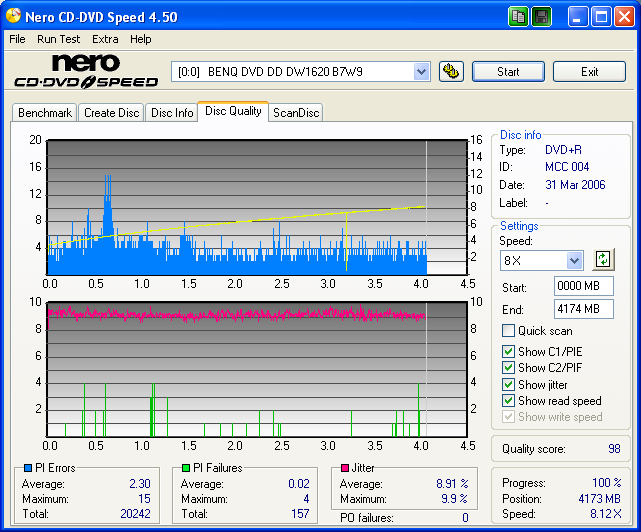The height and width of the screenshot is (532, 641).
Task: Click Jitter average 8.91 %
Action: click(452, 484)
